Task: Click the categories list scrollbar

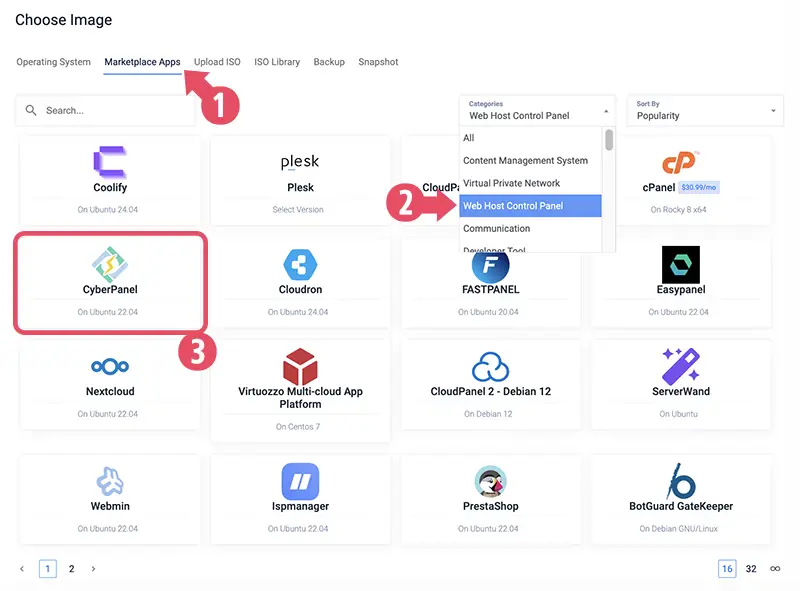Action: 609,140
